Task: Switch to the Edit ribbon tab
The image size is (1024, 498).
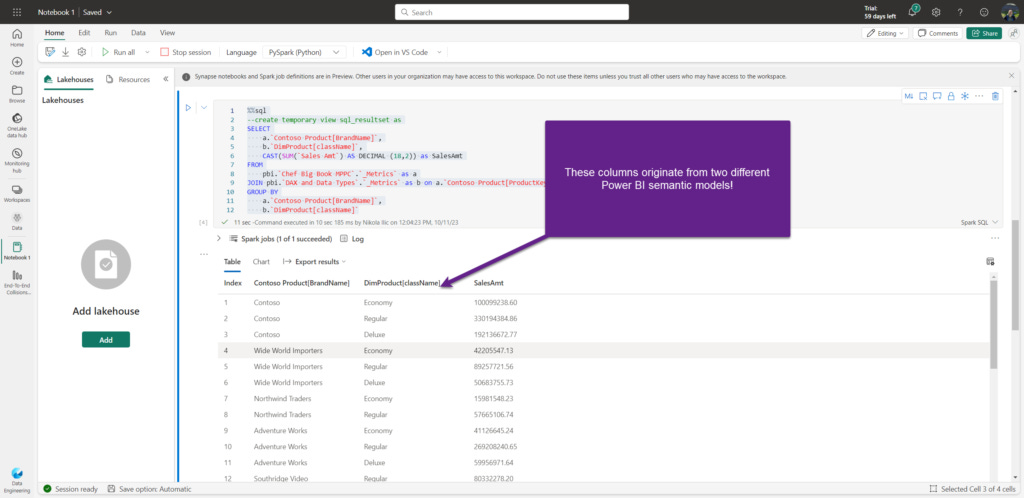Action: point(84,33)
